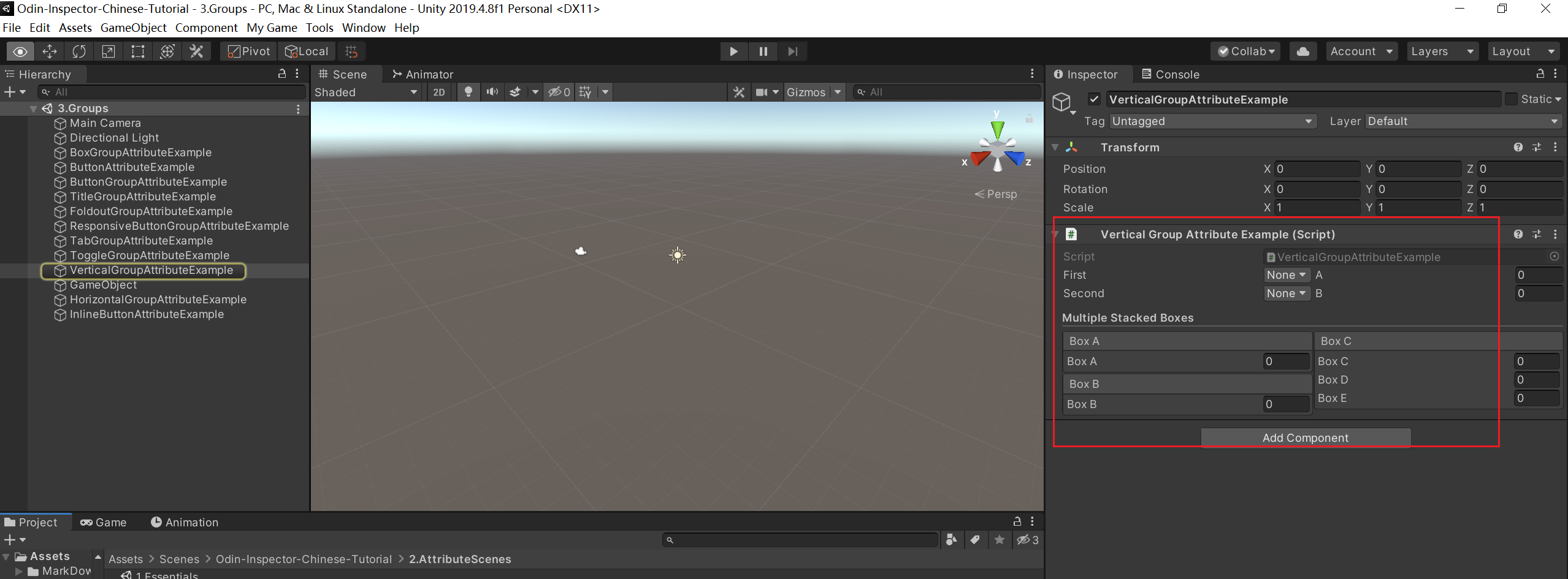Toggle 2D view mode in Scene
Image resolution: width=1568 pixels, height=579 pixels.
tap(439, 92)
